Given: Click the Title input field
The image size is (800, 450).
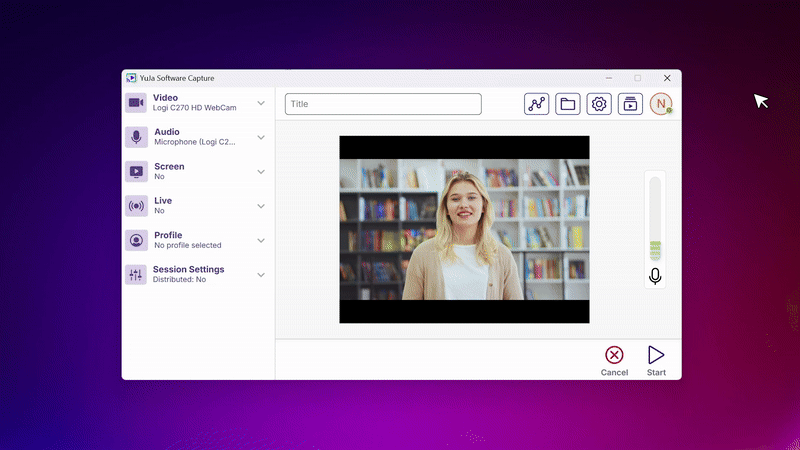Looking at the screenshot, I should pos(383,104).
